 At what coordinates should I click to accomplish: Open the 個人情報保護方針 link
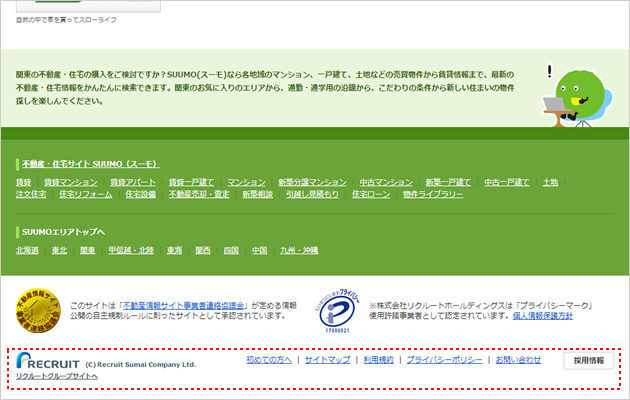pos(542,316)
